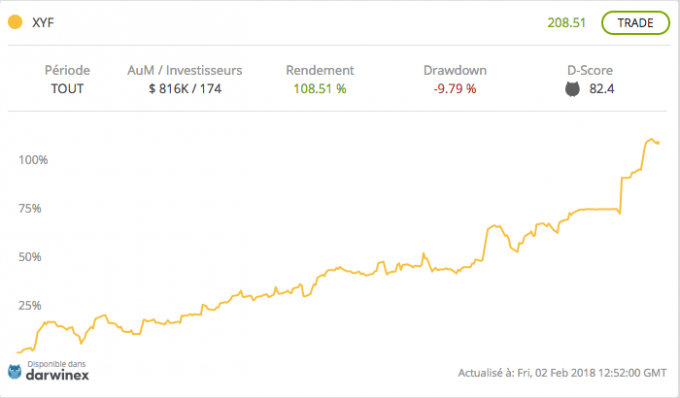Click the chart's last data point marker

pos(657,143)
